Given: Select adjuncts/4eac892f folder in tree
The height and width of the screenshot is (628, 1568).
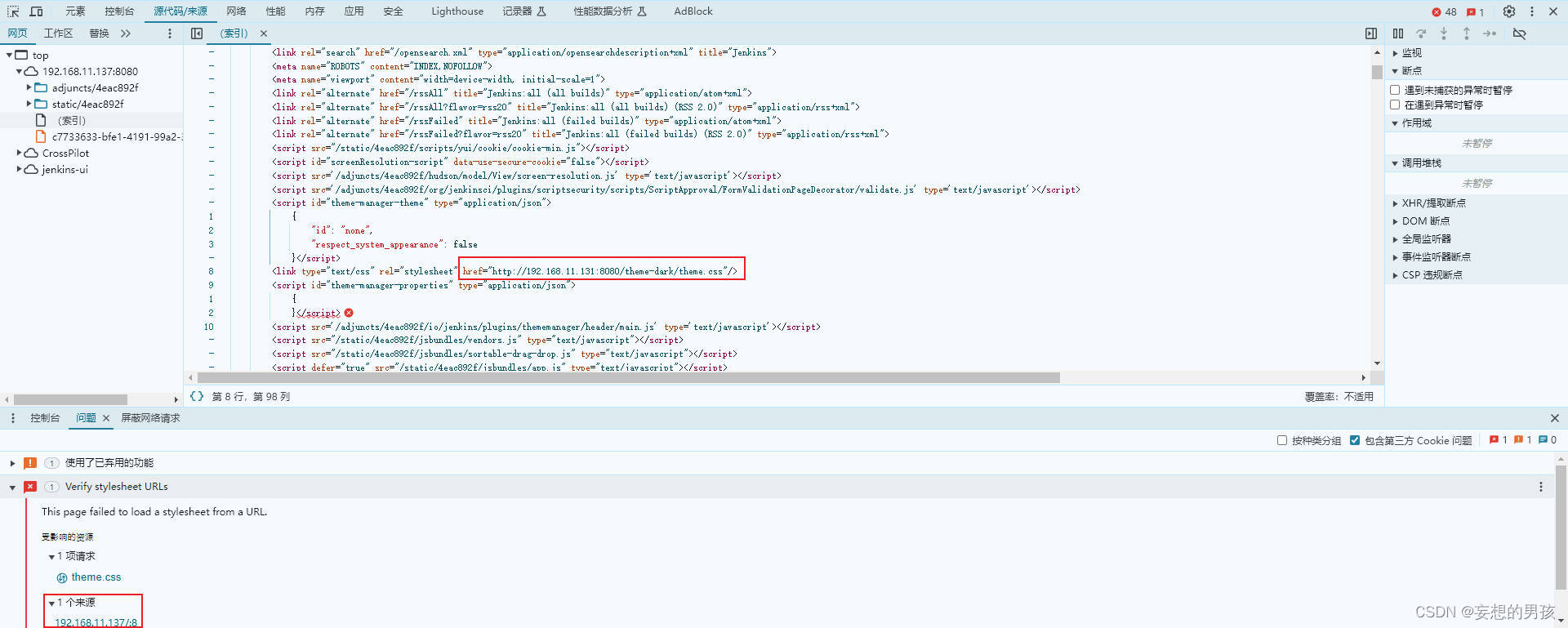Looking at the screenshot, I should (95, 87).
